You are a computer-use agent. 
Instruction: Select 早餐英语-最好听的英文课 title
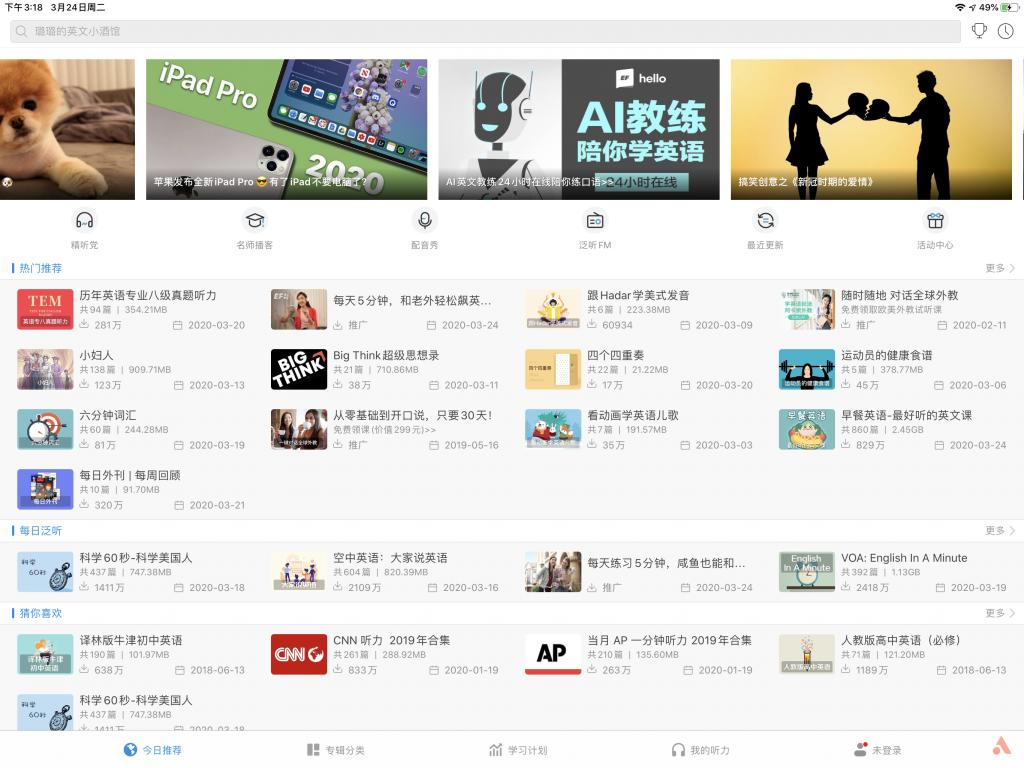(x=906, y=415)
